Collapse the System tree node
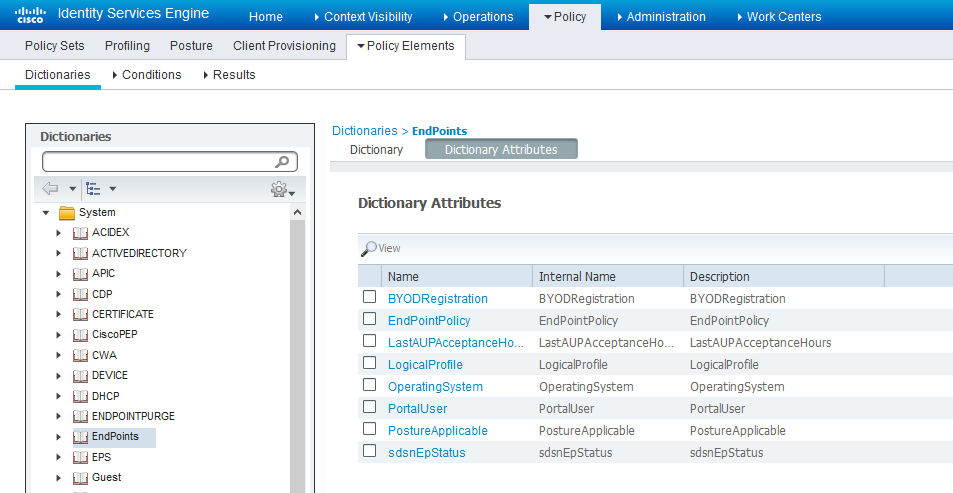953x493 pixels. click(45, 212)
